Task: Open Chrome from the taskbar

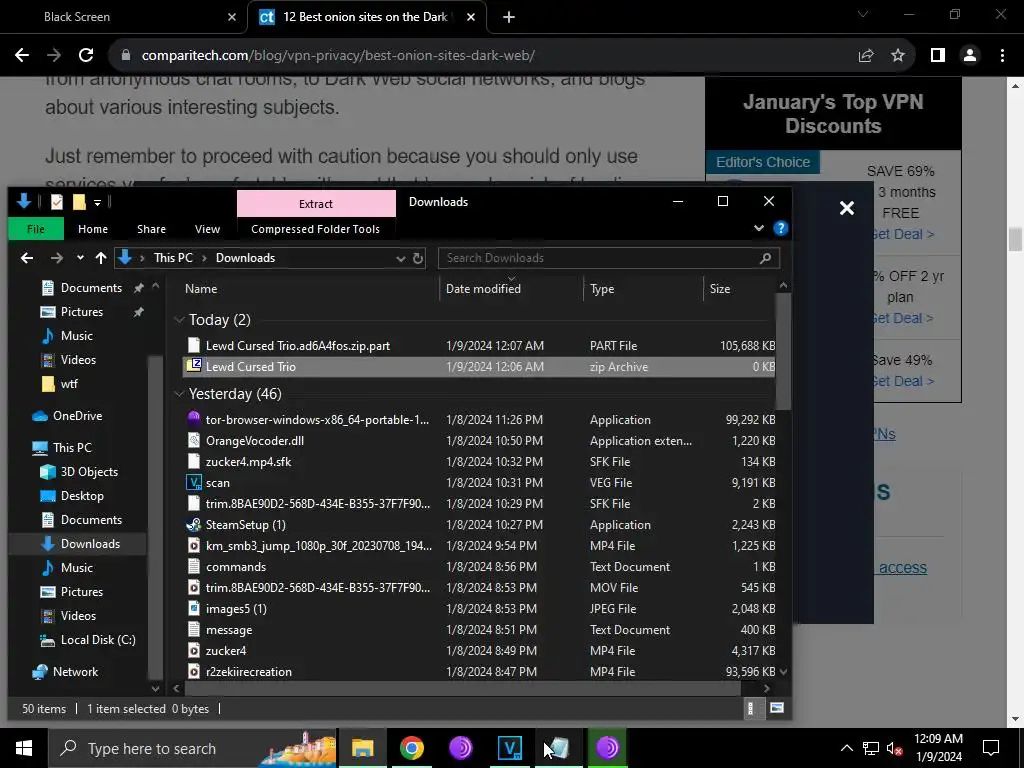Action: pyautogui.click(x=411, y=748)
